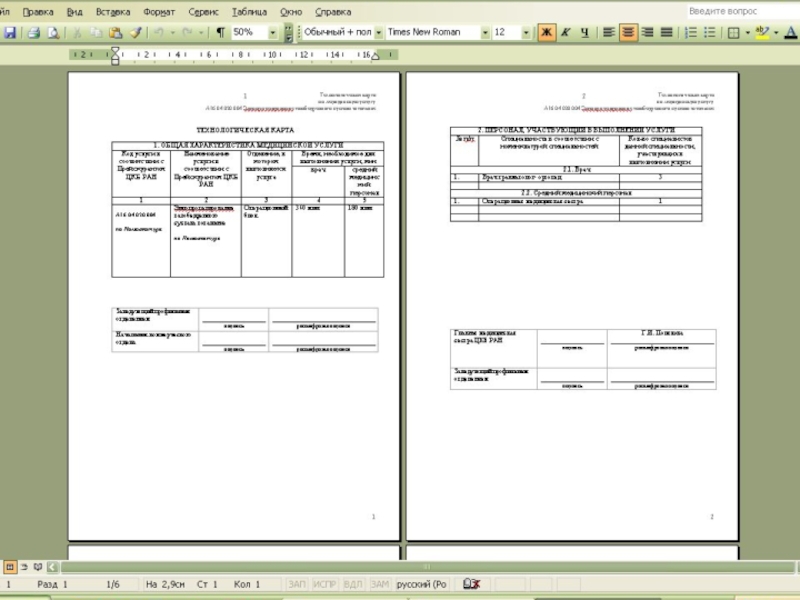Switch to Print Layout view button

click(10, 567)
